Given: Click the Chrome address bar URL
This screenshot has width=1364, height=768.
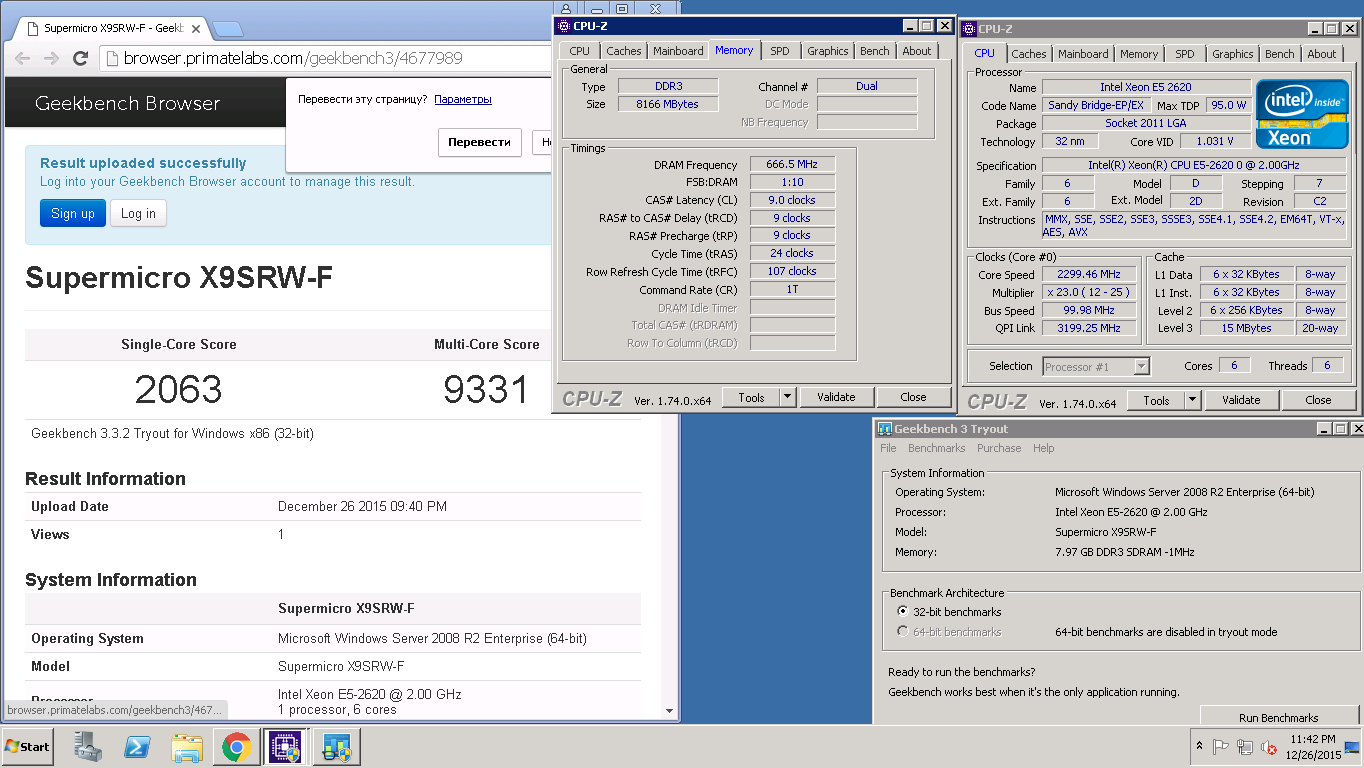Looking at the screenshot, I should click(x=293, y=59).
